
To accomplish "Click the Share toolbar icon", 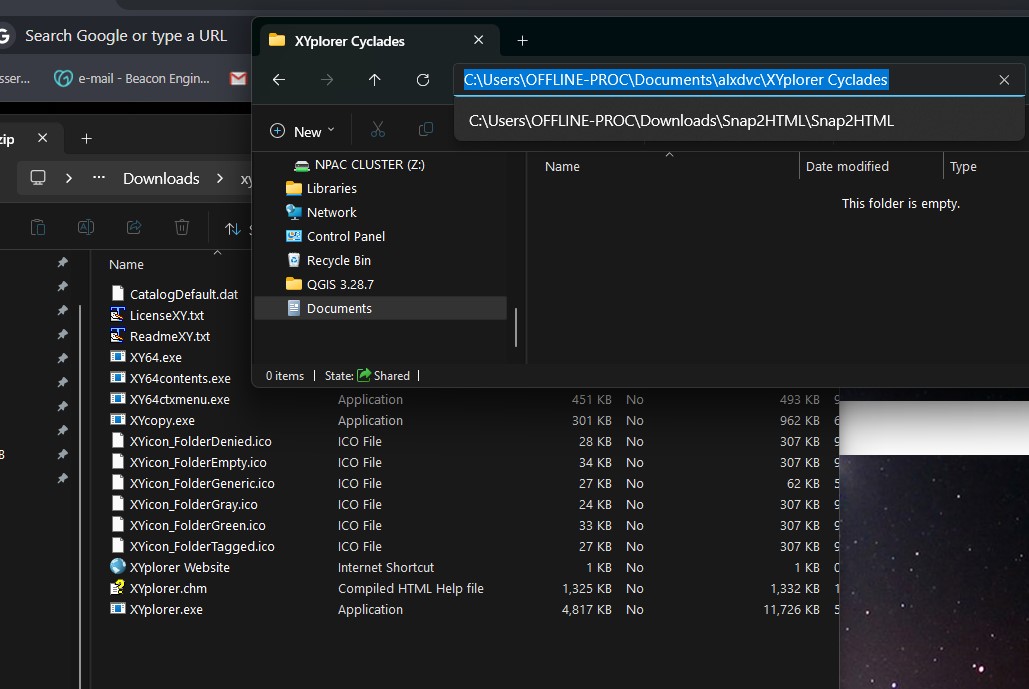I will [x=134, y=228].
